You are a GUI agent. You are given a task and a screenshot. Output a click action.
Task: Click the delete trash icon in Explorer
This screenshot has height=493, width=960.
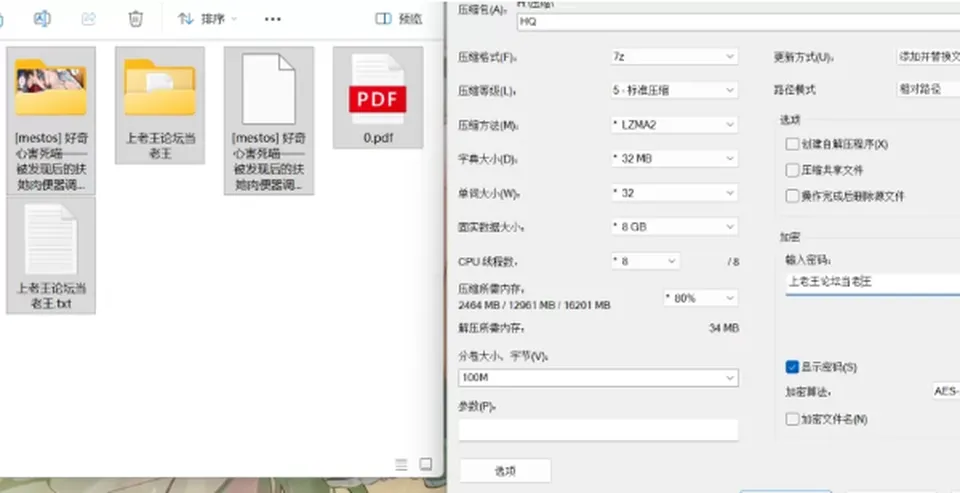(x=135, y=19)
